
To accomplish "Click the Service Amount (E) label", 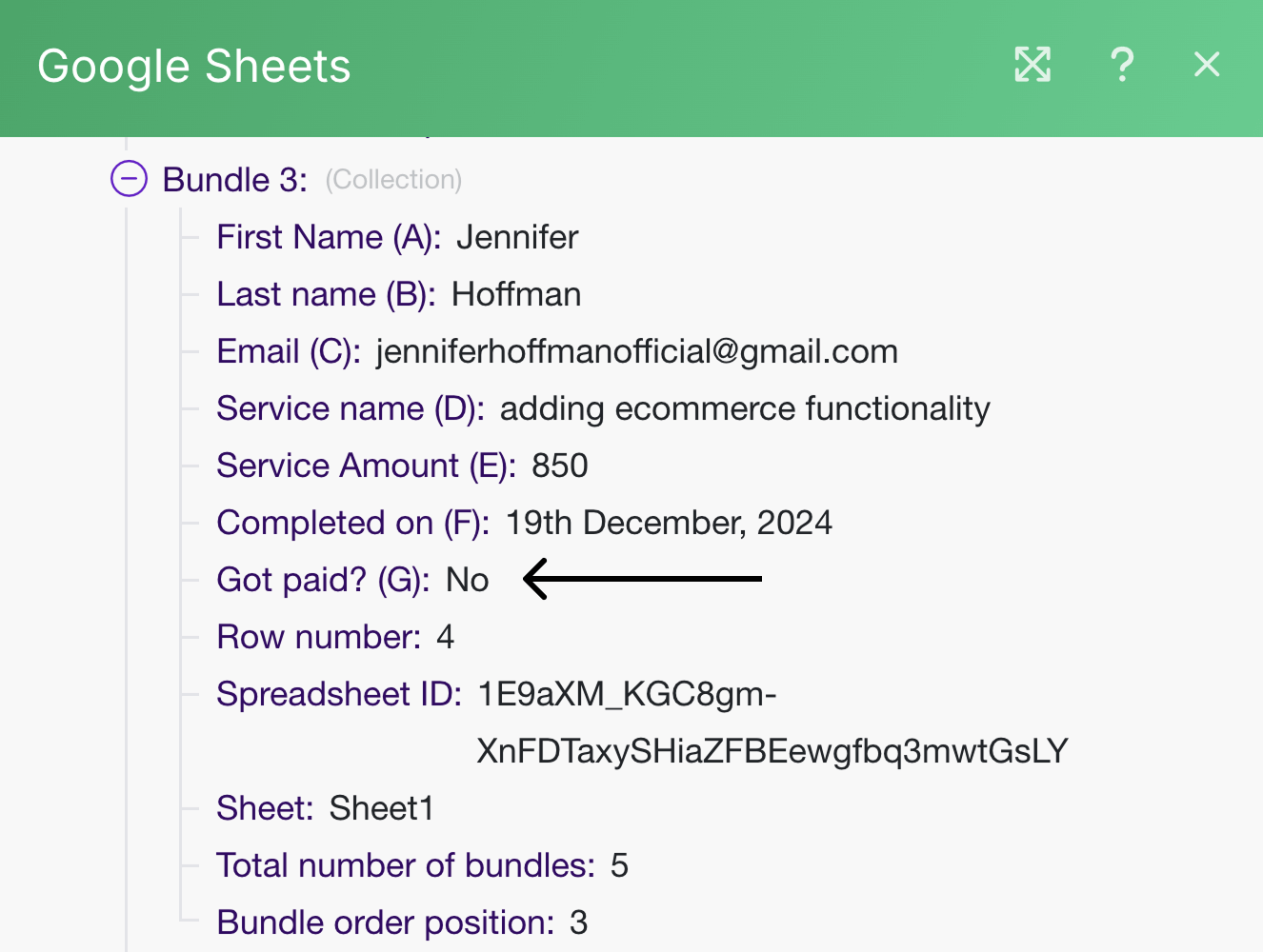I will click(366, 466).
